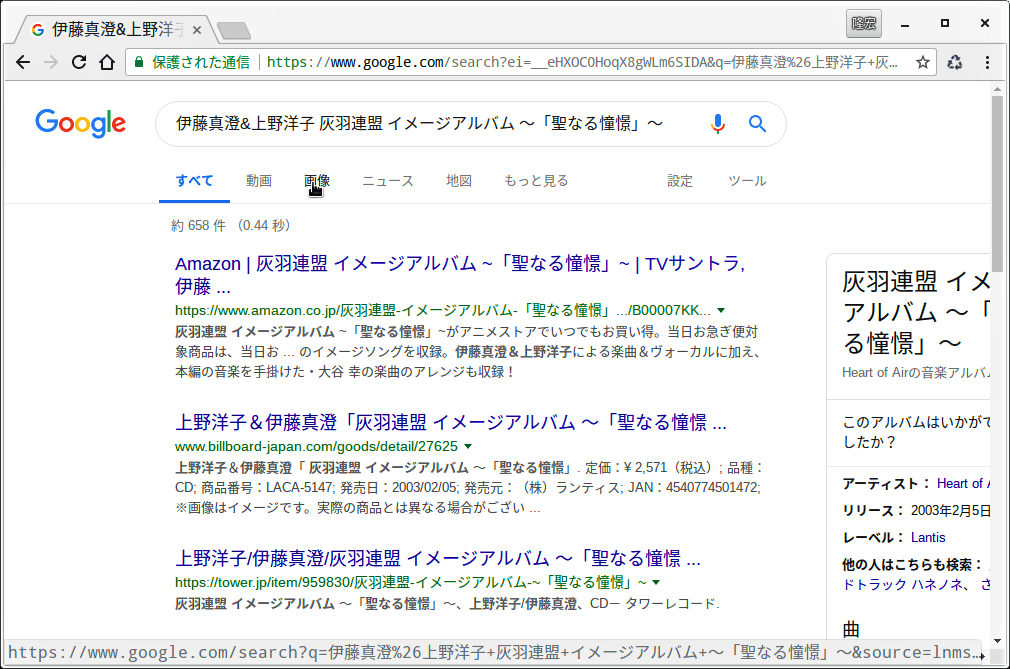Switch to the 地図 results tab
Viewport: 1010px width, 669px height.
pos(459,181)
